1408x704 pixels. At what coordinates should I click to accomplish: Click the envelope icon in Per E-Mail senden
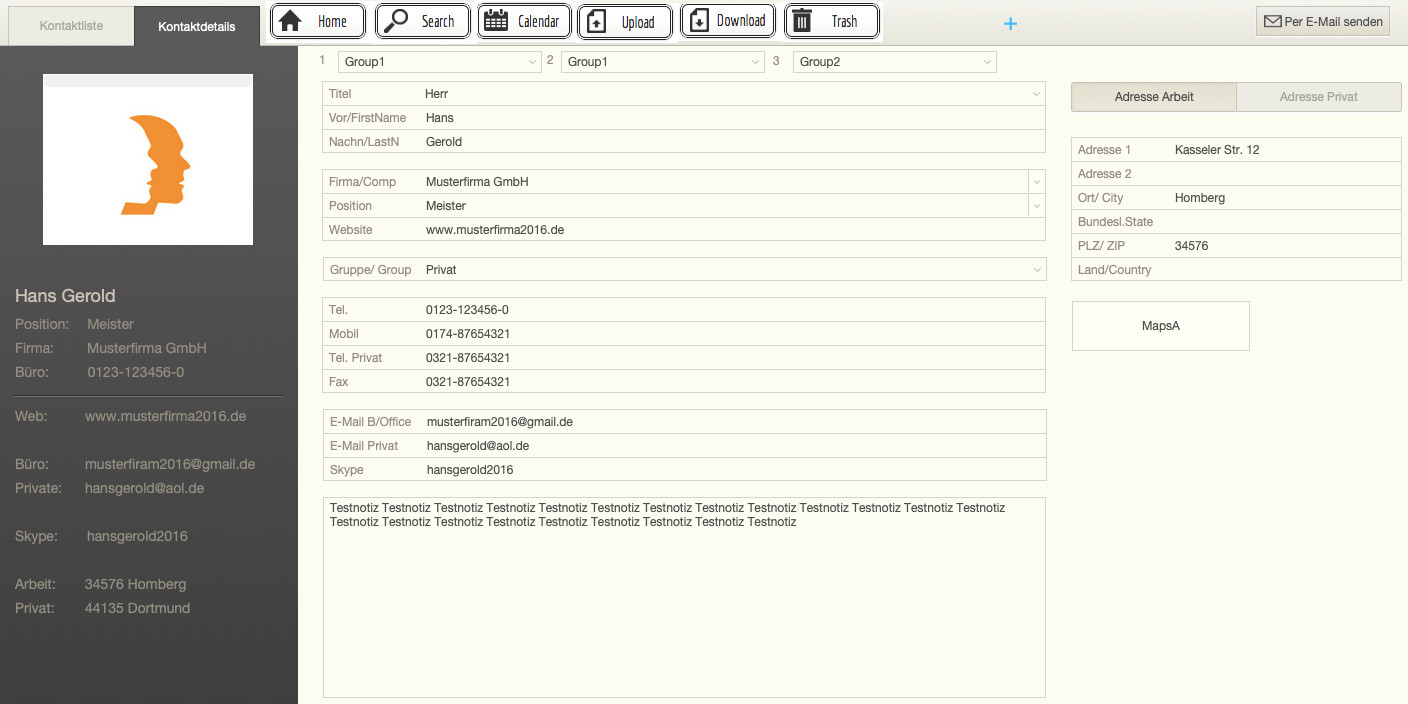click(x=1273, y=21)
